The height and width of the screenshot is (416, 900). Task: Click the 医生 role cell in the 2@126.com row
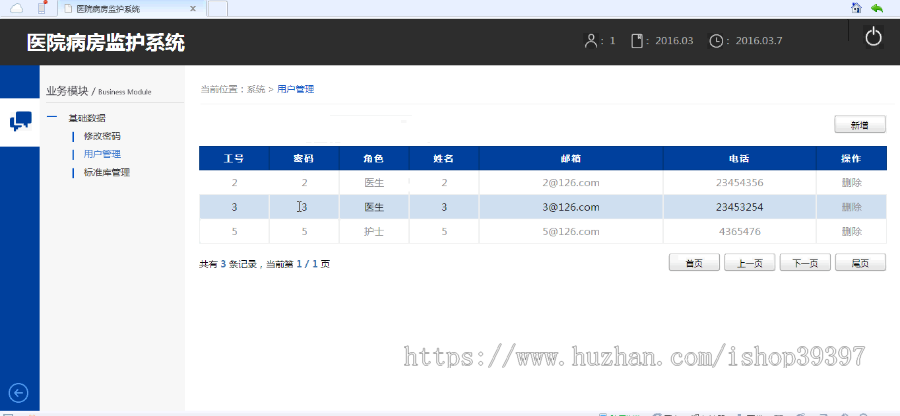[374, 183]
